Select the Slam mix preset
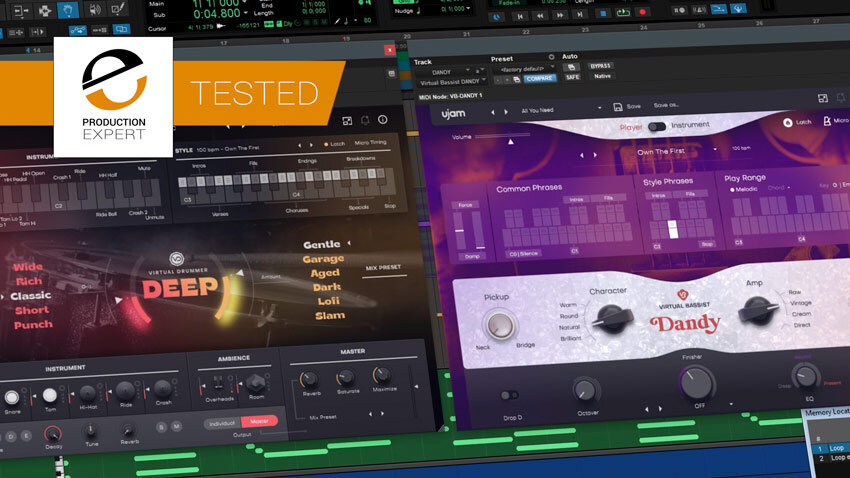This screenshot has width=850, height=478. (x=330, y=315)
